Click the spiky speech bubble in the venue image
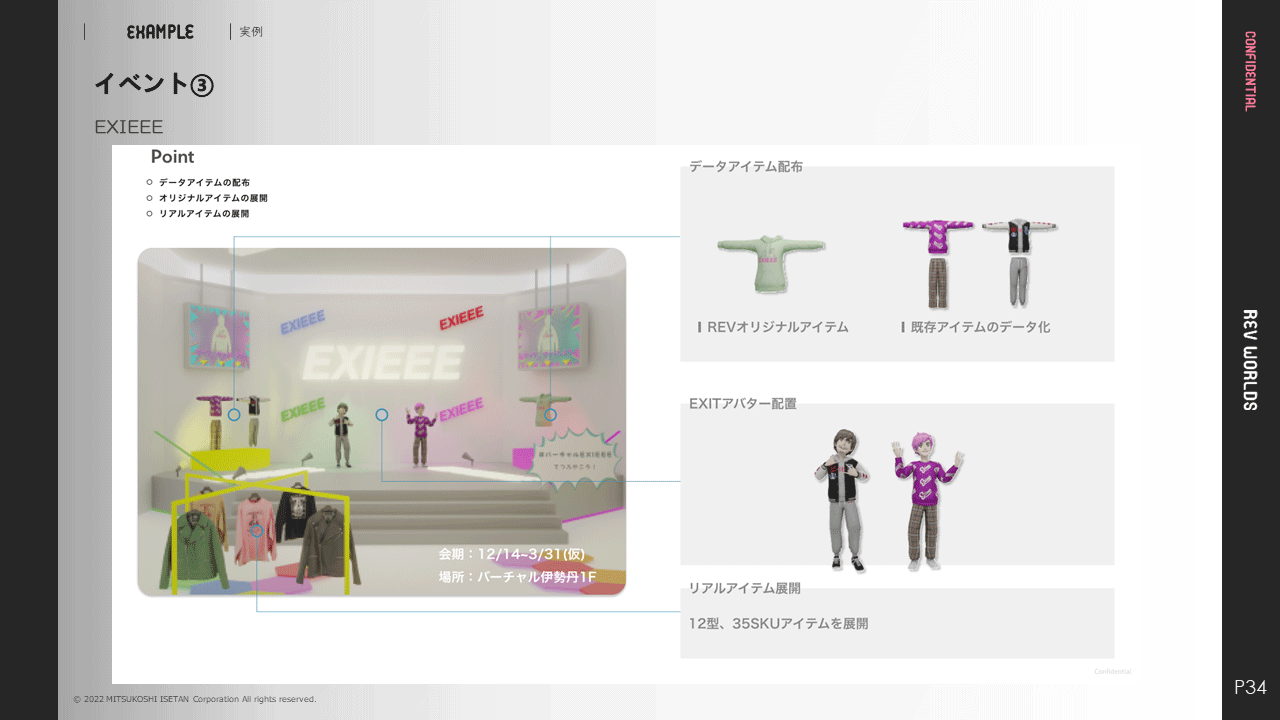The image size is (1280, 720). tap(577, 460)
